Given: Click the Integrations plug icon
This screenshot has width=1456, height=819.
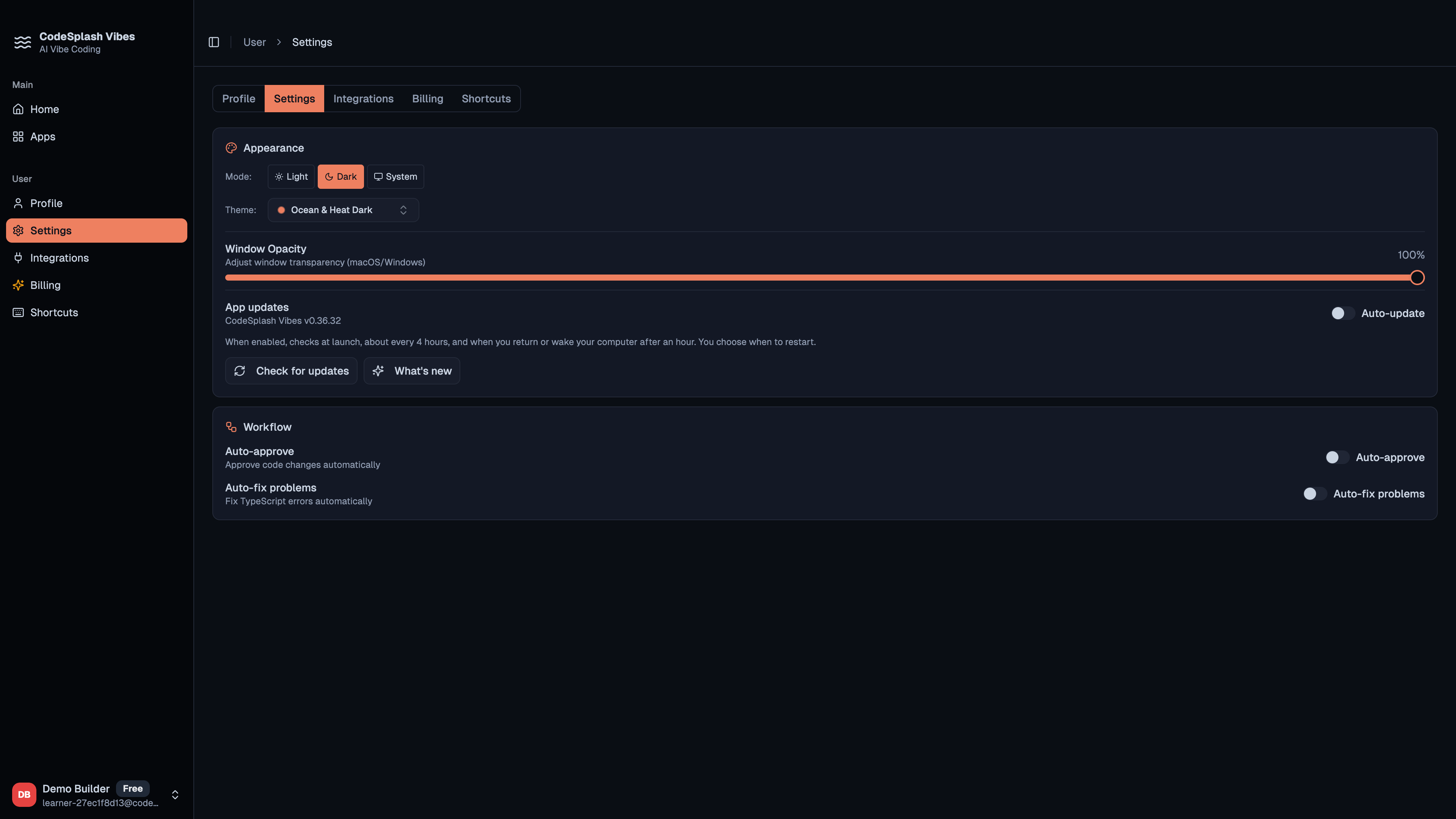Looking at the screenshot, I should (x=18, y=258).
